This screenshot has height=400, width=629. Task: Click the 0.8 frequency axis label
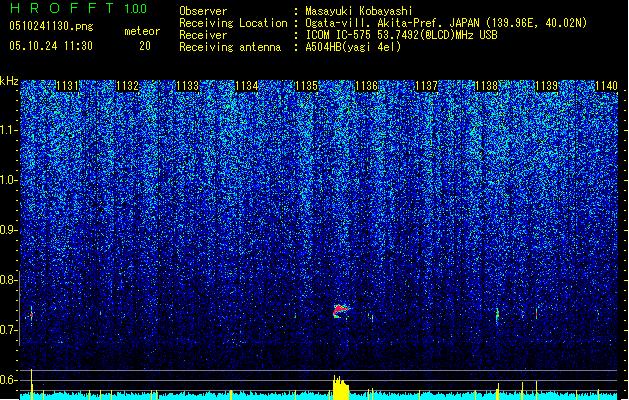(x=9, y=280)
